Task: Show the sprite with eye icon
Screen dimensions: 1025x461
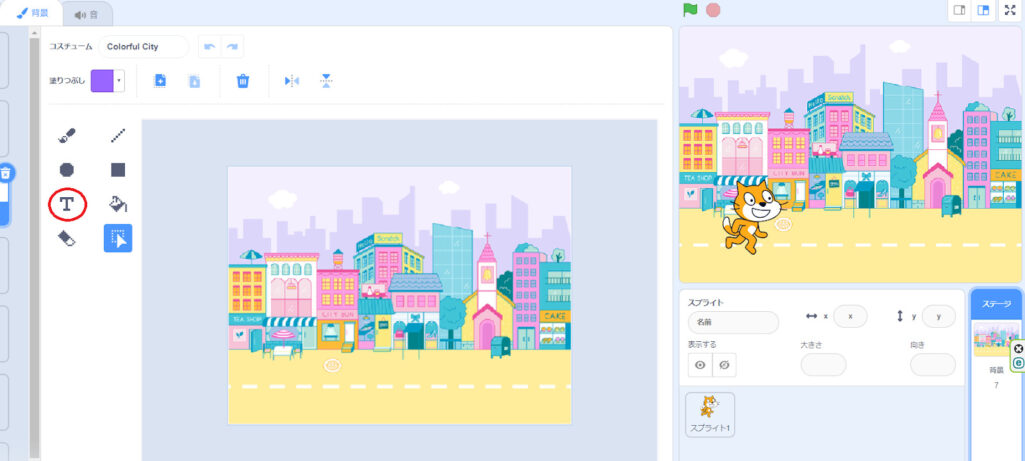Action: [x=700, y=365]
